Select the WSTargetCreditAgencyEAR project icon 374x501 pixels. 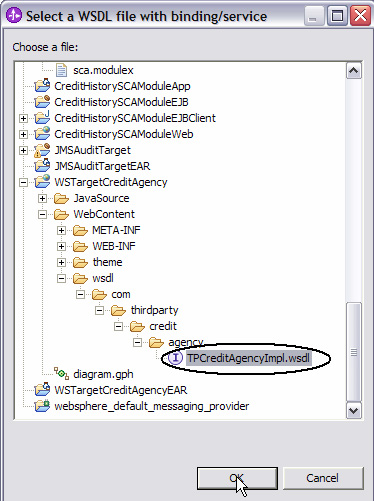[x=42, y=390]
